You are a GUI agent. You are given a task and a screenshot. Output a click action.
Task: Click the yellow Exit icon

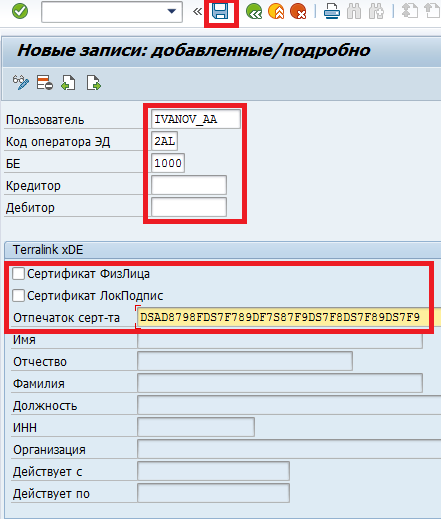(276, 12)
